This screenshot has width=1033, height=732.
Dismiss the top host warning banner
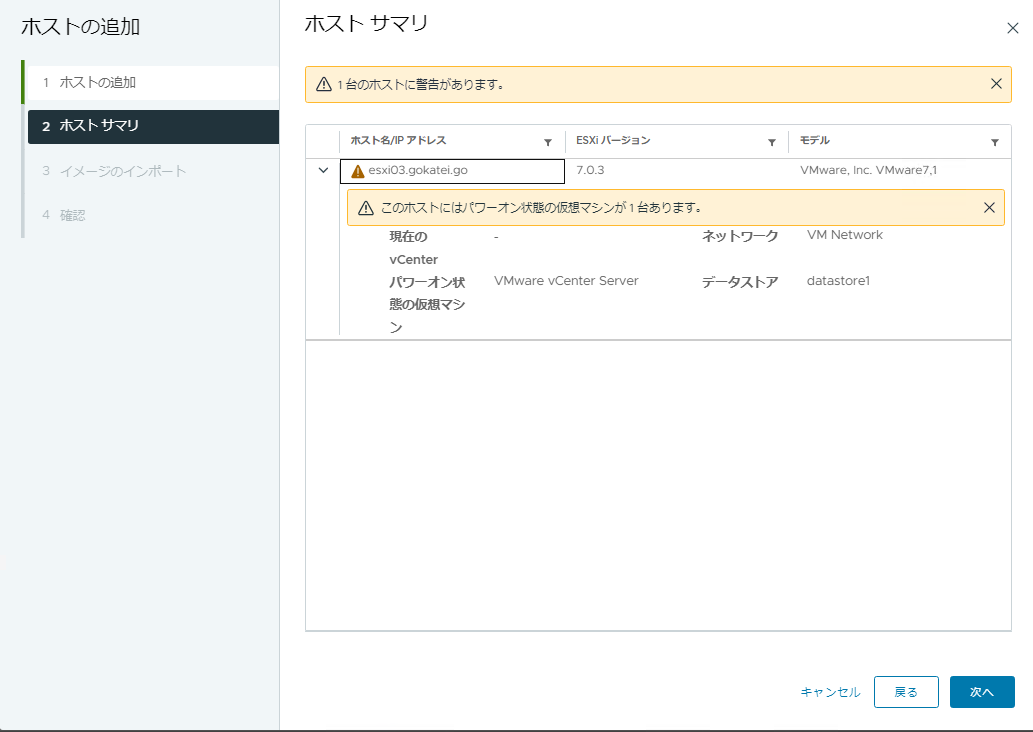996,84
